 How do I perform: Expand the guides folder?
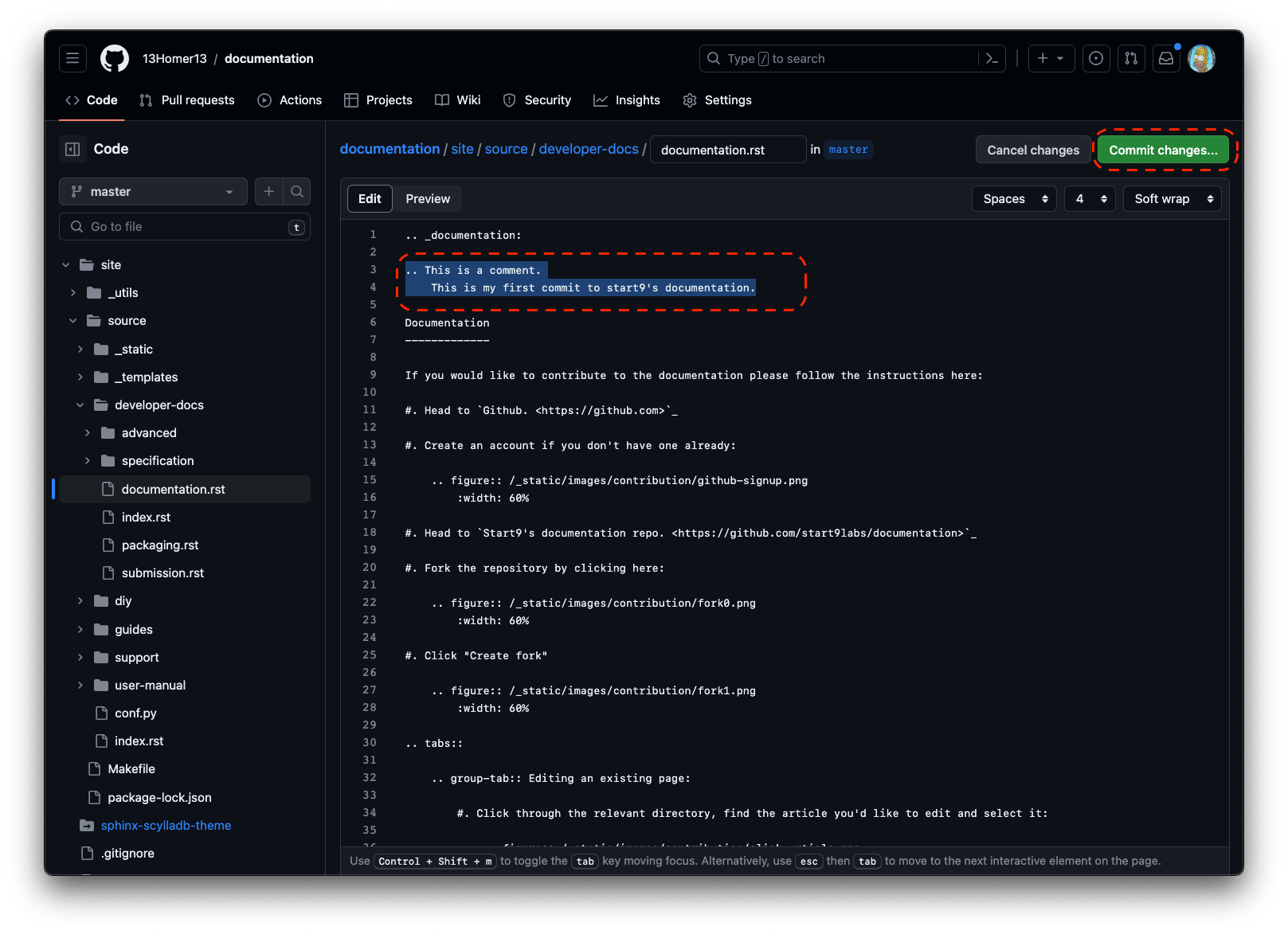[133, 629]
